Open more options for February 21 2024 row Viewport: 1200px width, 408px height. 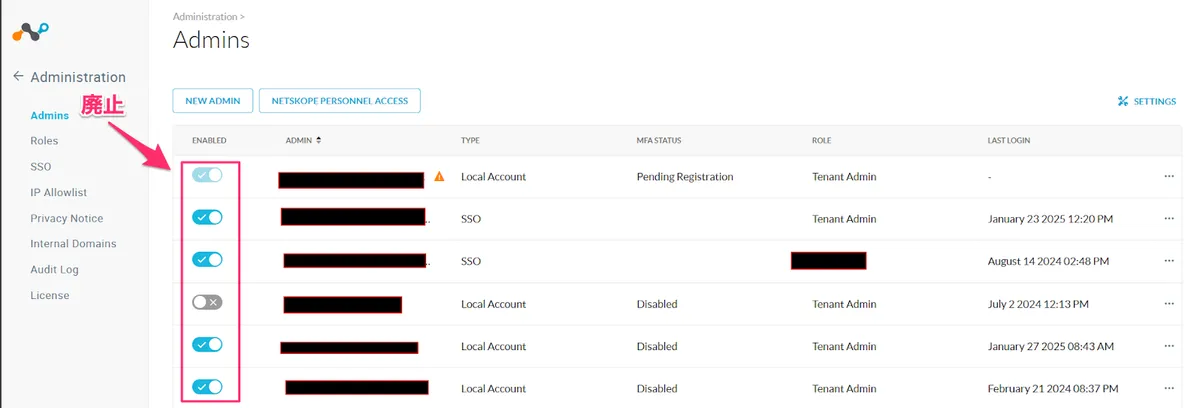pos(1169,388)
